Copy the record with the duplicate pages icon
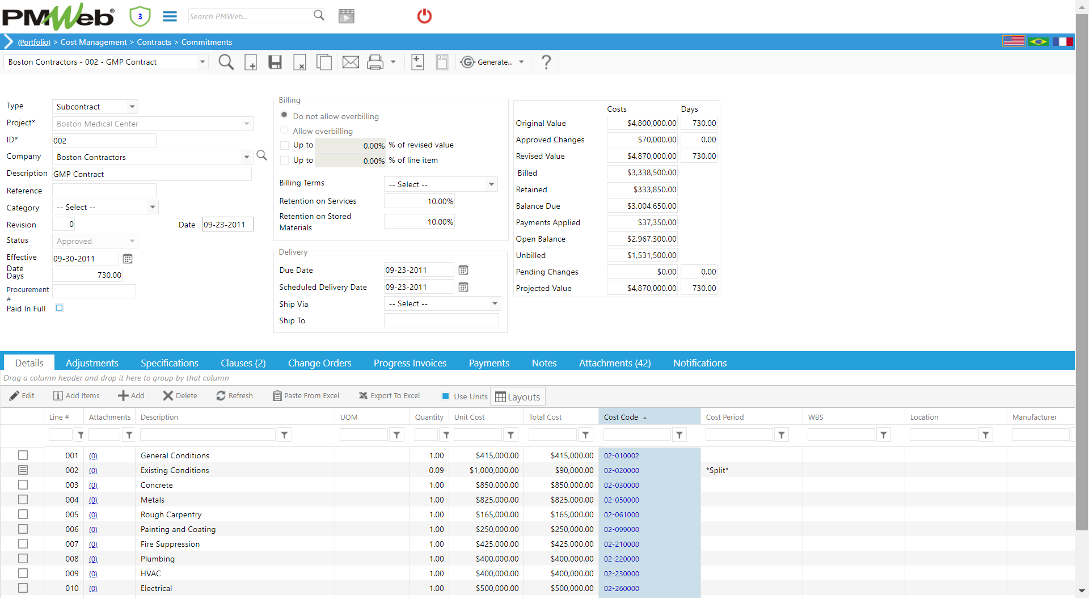The height and width of the screenshot is (600, 1089). 324,62
